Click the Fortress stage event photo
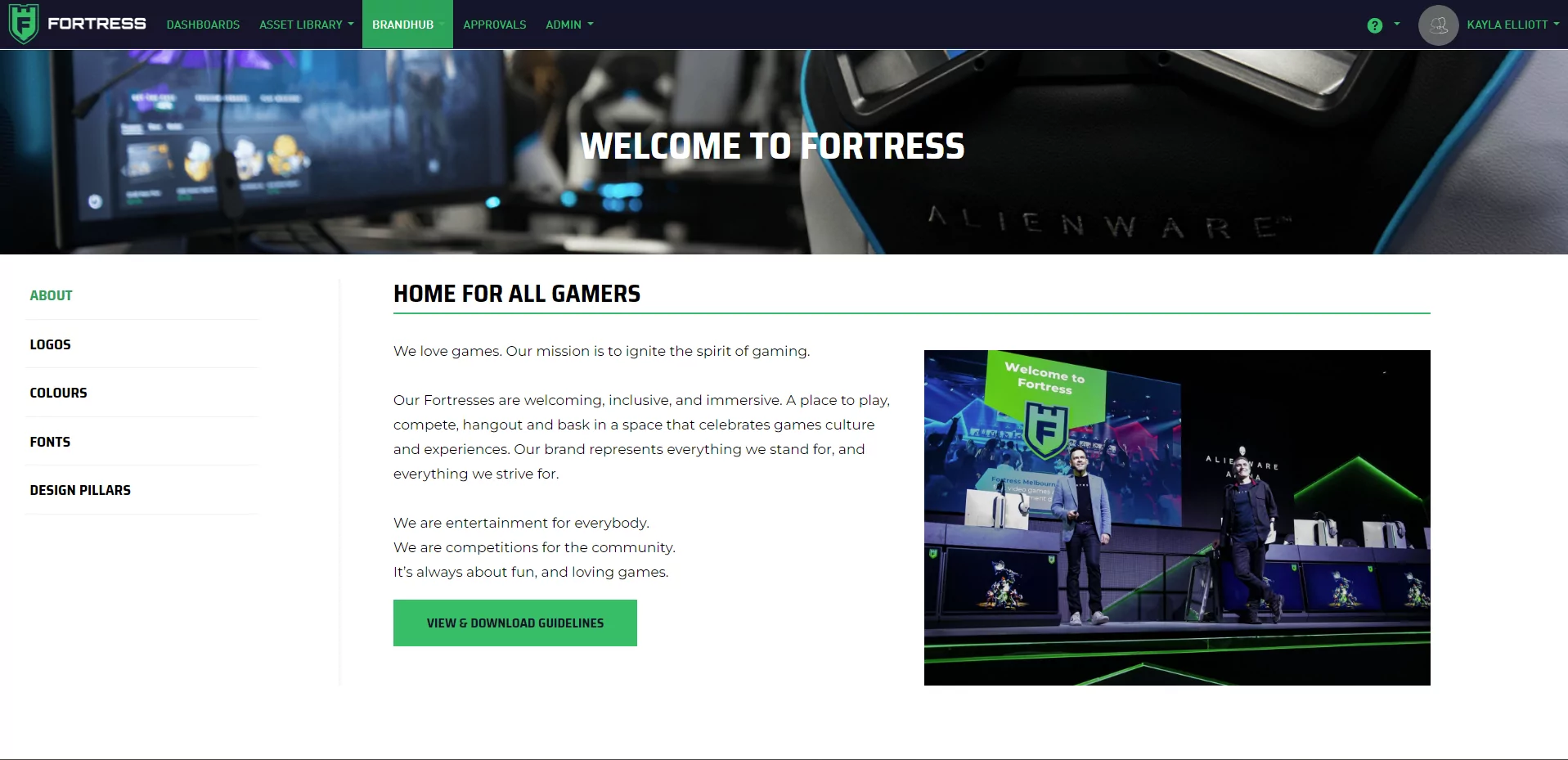The width and height of the screenshot is (1568, 760). [x=1177, y=518]
